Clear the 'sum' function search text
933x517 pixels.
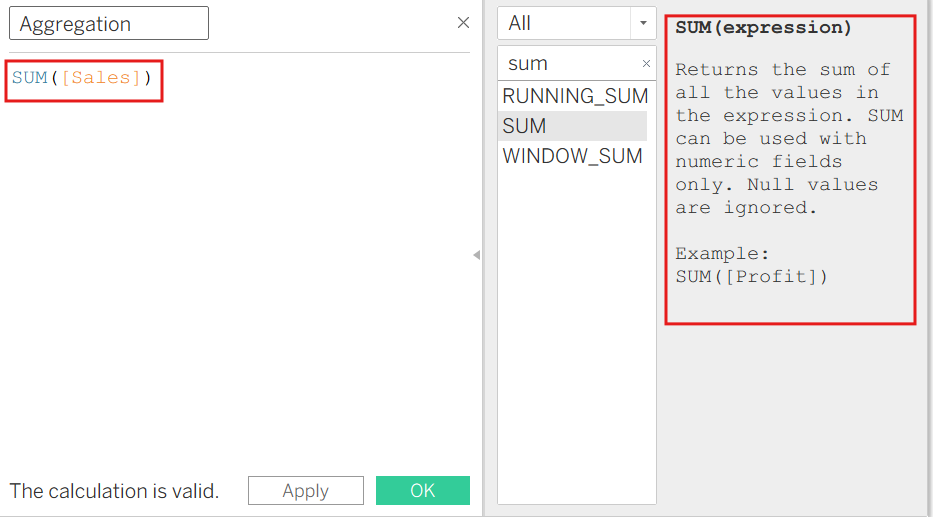click(646, 63)
